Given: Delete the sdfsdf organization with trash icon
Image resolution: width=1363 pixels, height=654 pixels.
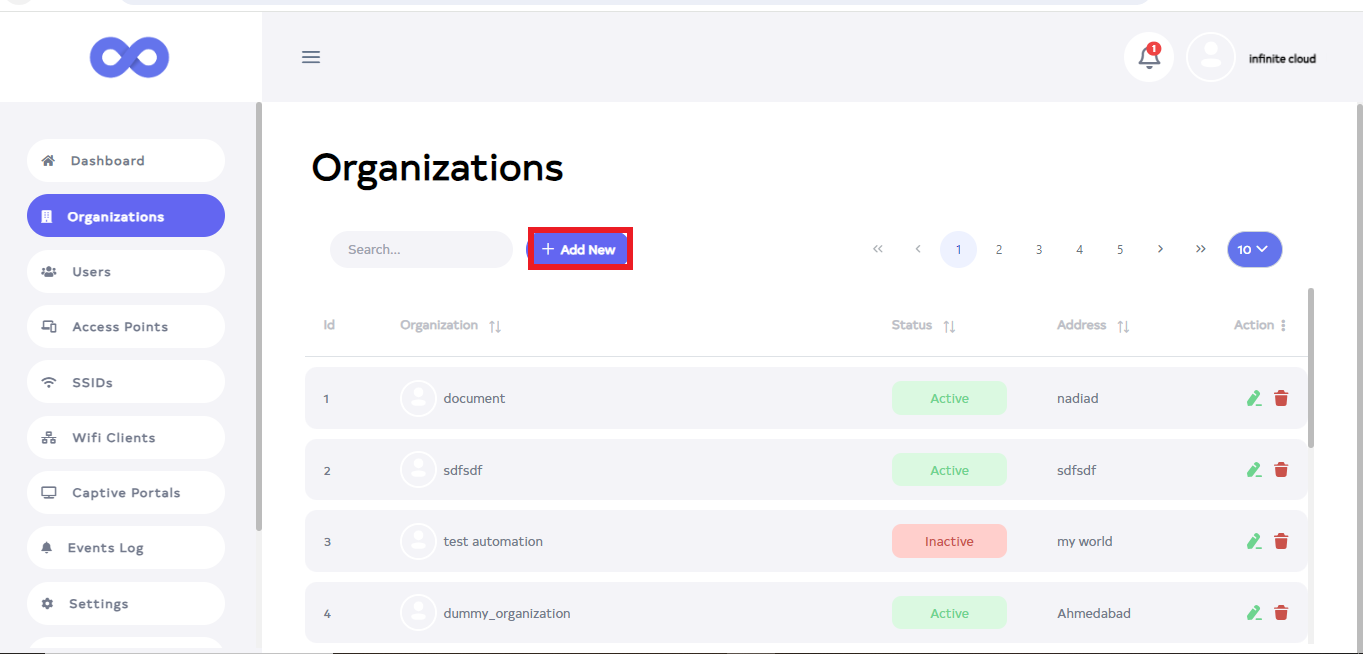Looking at the screenshot, I should click(1281, 470).
